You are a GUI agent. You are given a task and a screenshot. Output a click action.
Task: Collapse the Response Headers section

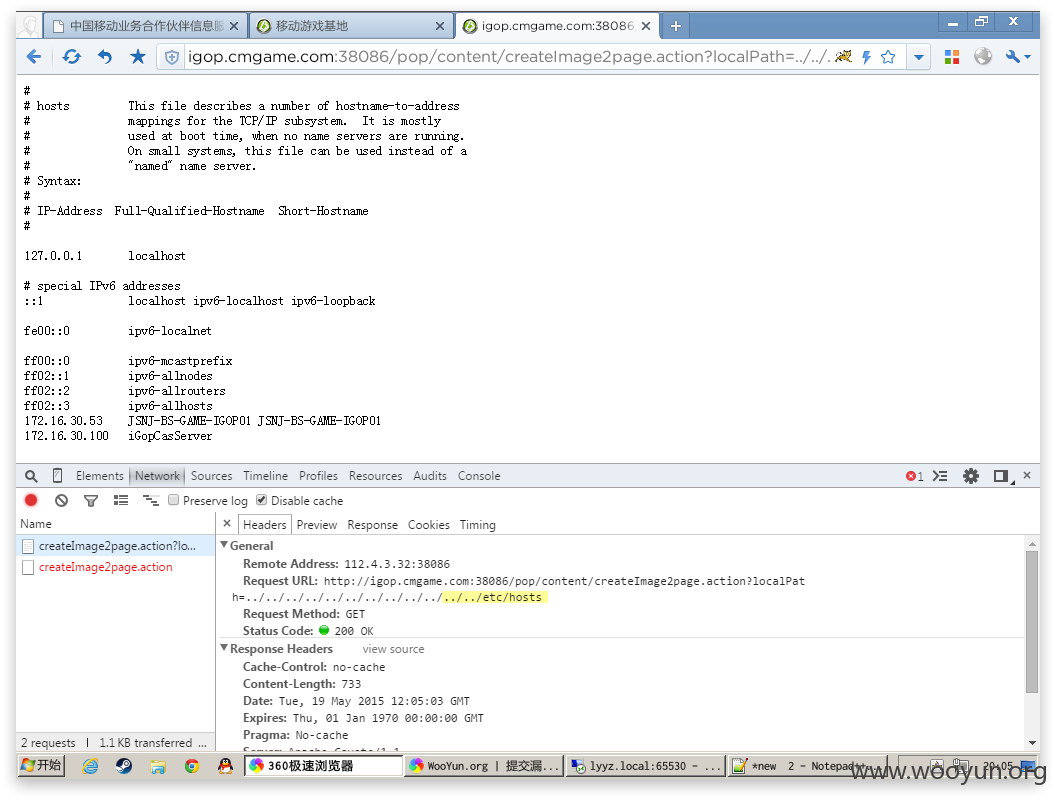224,648
